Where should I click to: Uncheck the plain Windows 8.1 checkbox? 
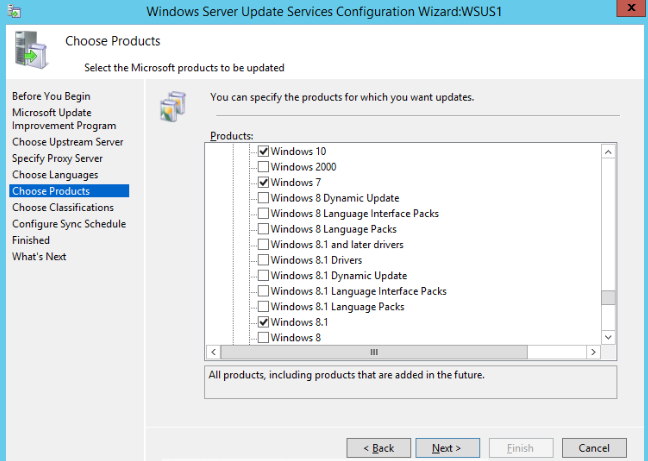click(263, 322)
